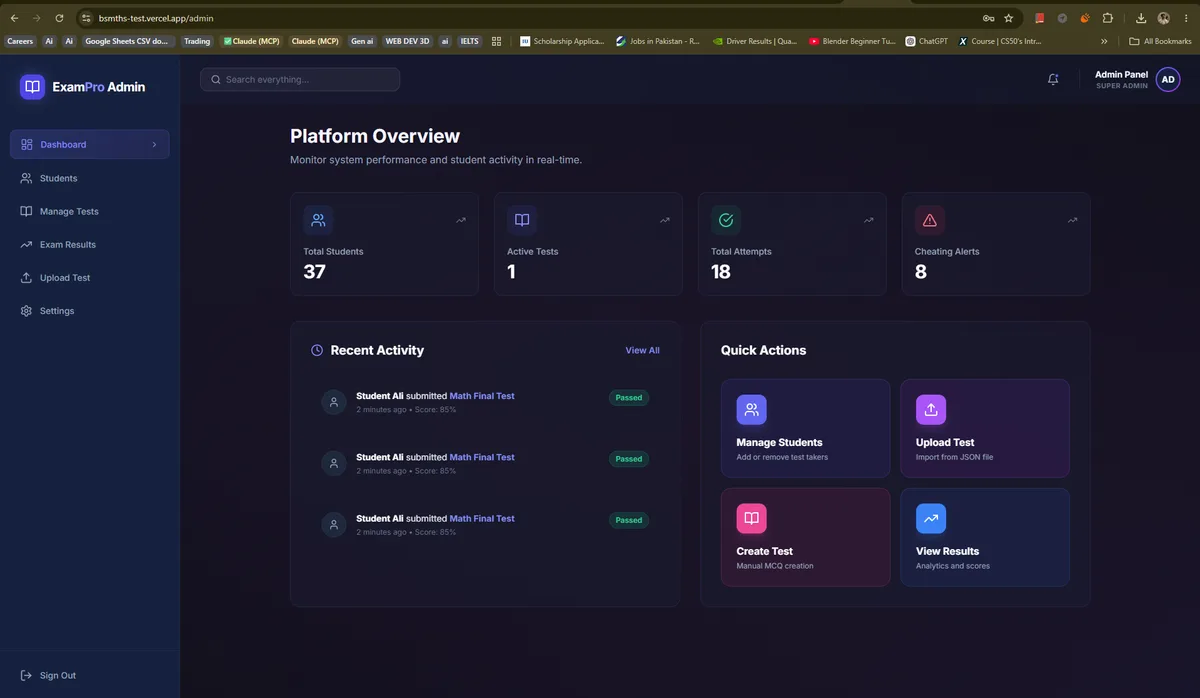Open Manage Students quick action card
Screen dimensions: 1200x698
(805, 428)
